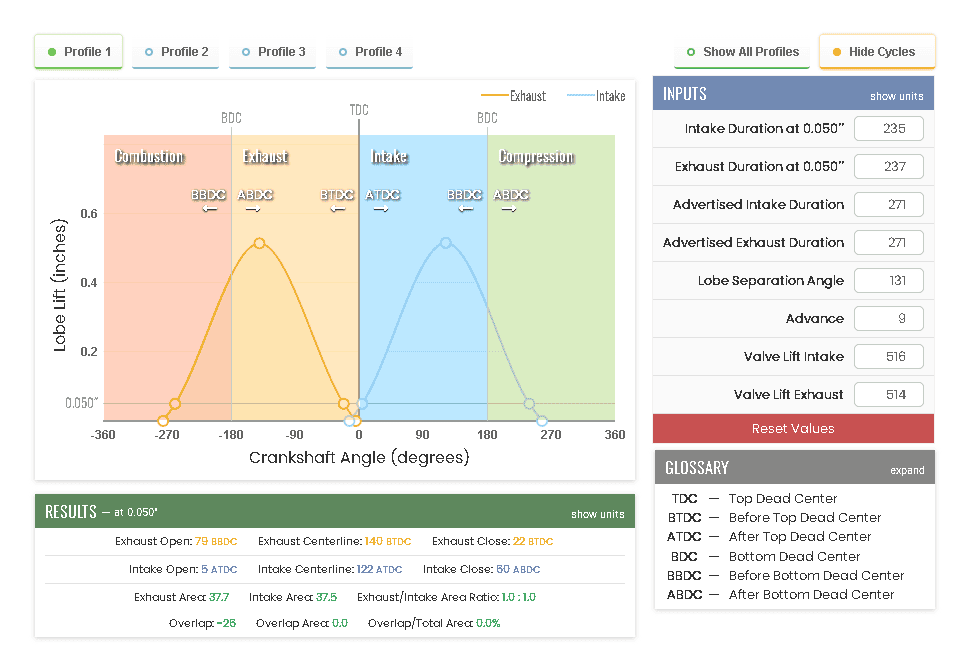Screen dimensions: 979x654
Task: Choose the Profile 4 tab
Action: (369, 52)
